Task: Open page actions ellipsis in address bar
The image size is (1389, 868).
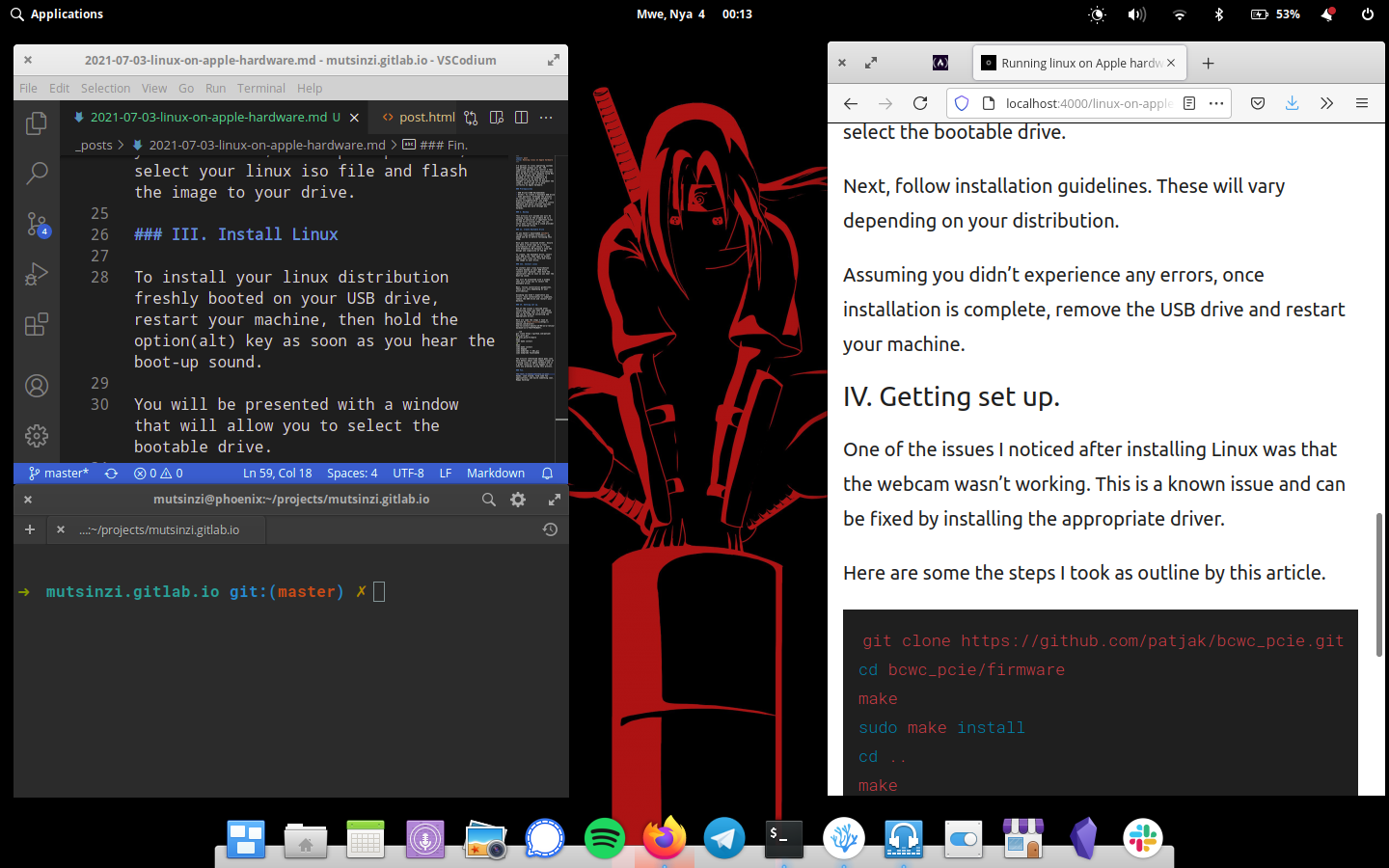Action: coord(1216,103)
